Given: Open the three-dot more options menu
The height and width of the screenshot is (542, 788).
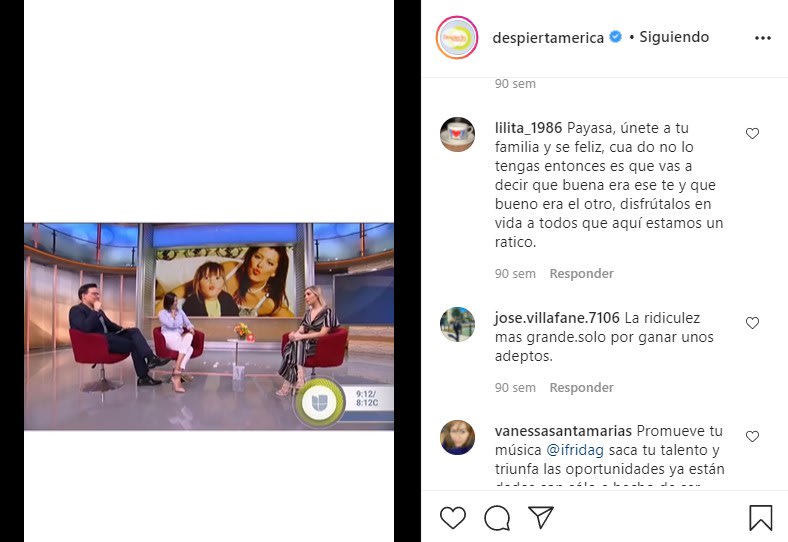Looking at the screenshot, I should click(x=762, y=38).
